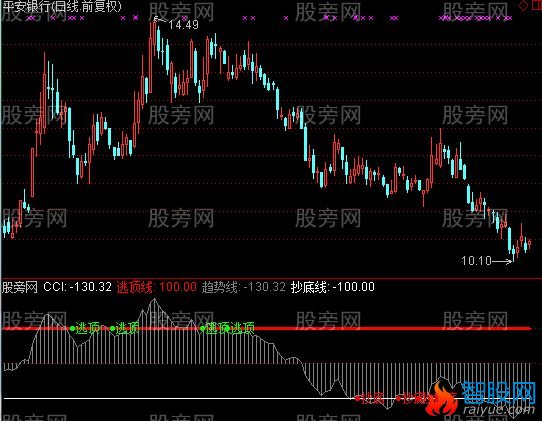This screenshot has width=542, height=421.
Task: Click the CCI: -130.32 indicator value
Action: point(77,287)
